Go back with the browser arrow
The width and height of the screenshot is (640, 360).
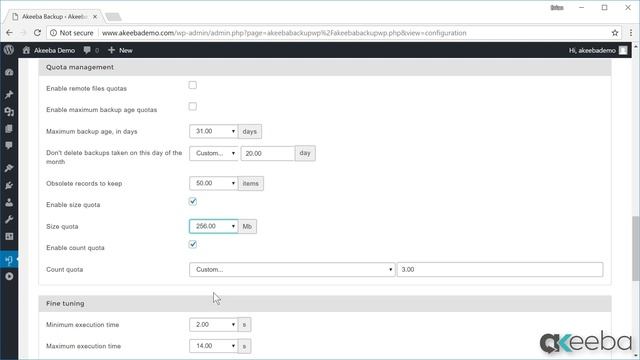coord(9,33)
